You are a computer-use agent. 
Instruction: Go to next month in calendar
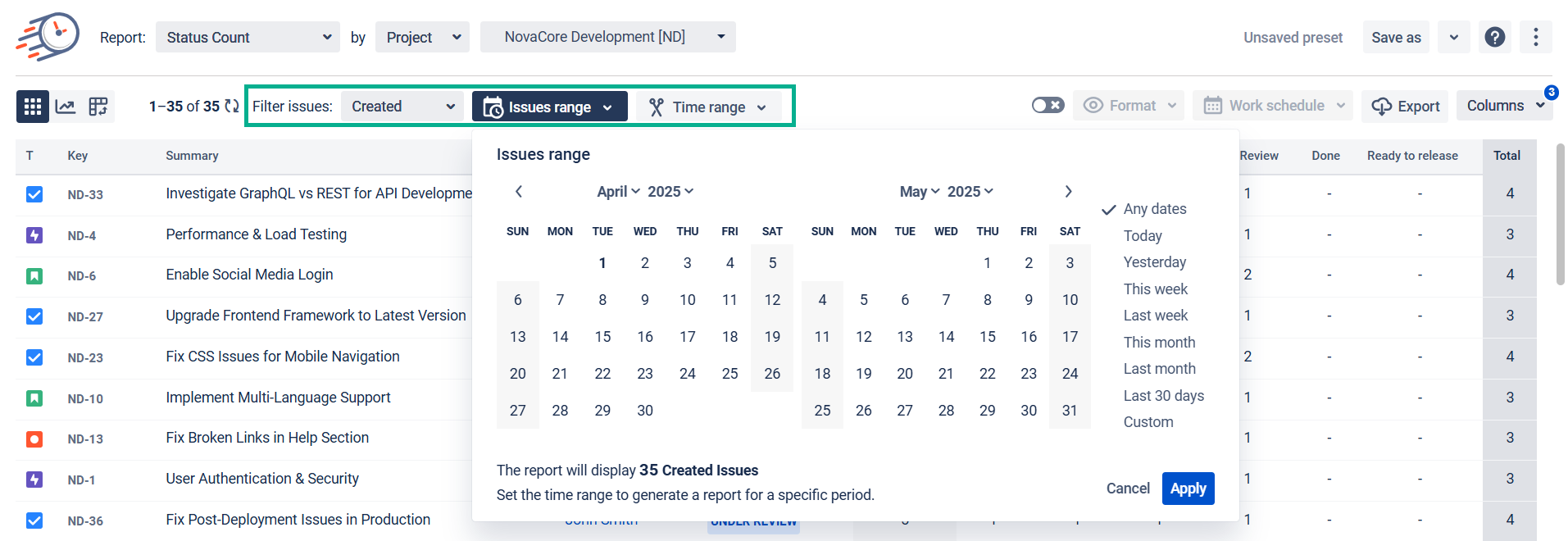1068,192
